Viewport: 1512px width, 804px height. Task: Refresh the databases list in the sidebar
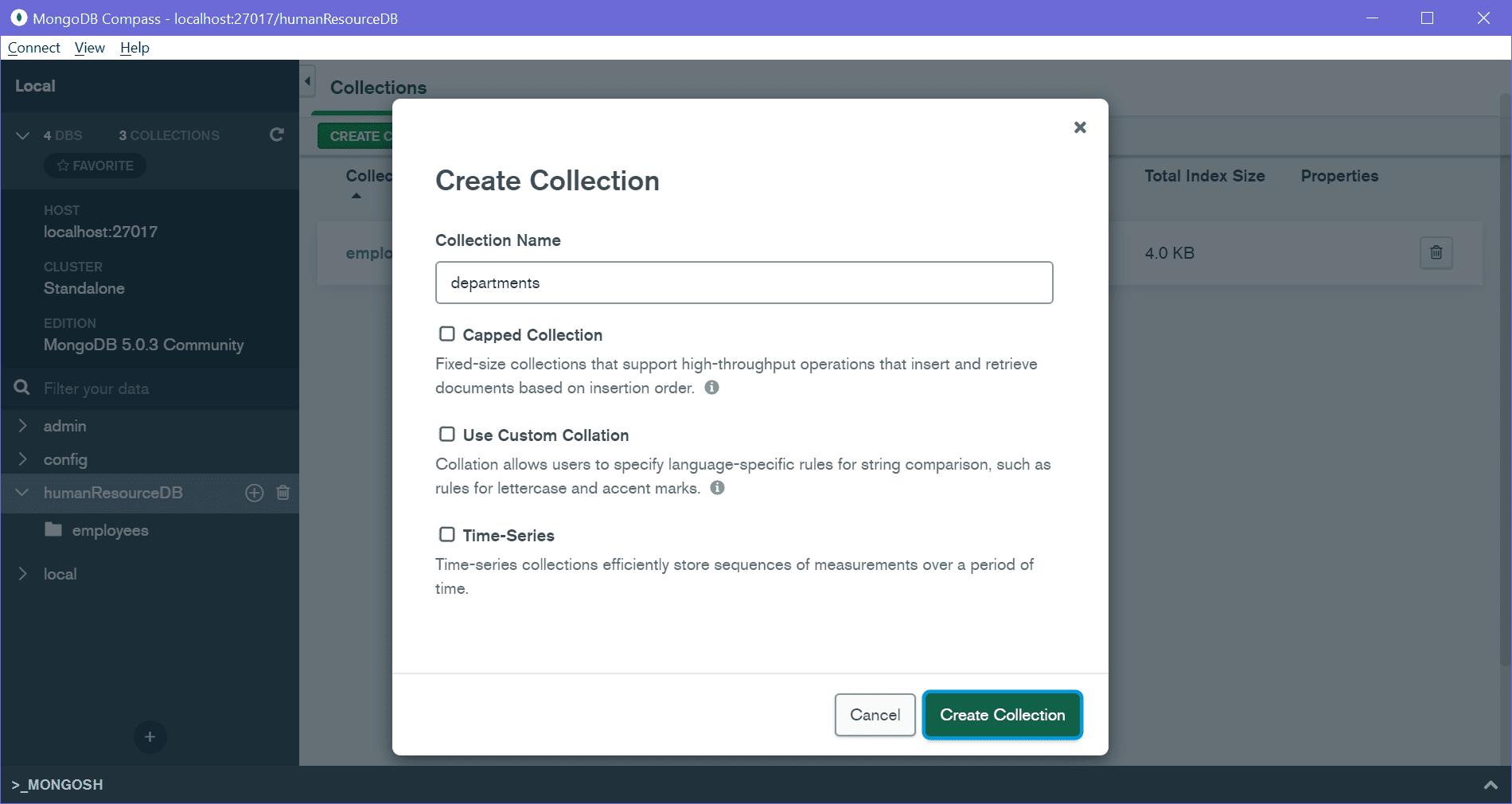point(276,135)
